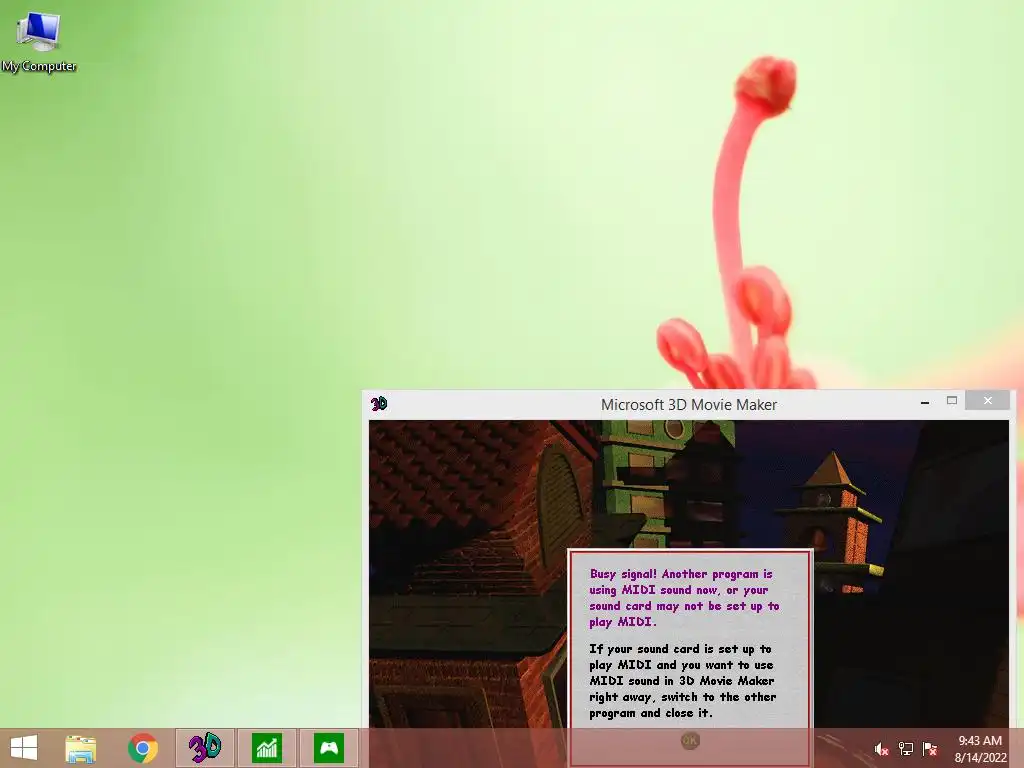
Task: Open the network tray icon
Action: (x=906, y=749)
